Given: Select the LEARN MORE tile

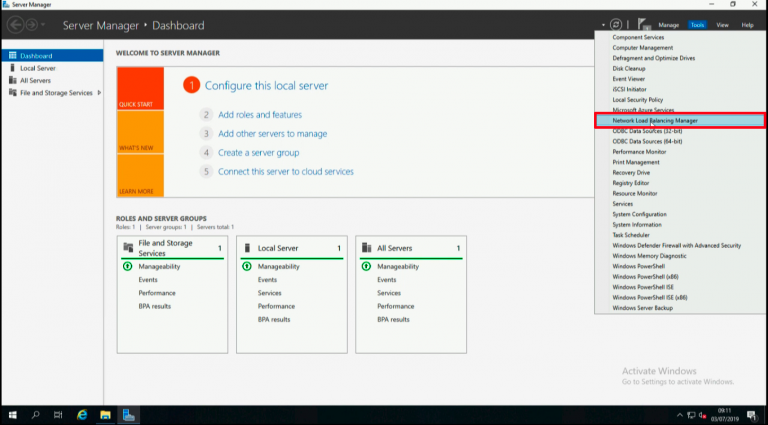Looking at the screenshot, I should (141, 175).
